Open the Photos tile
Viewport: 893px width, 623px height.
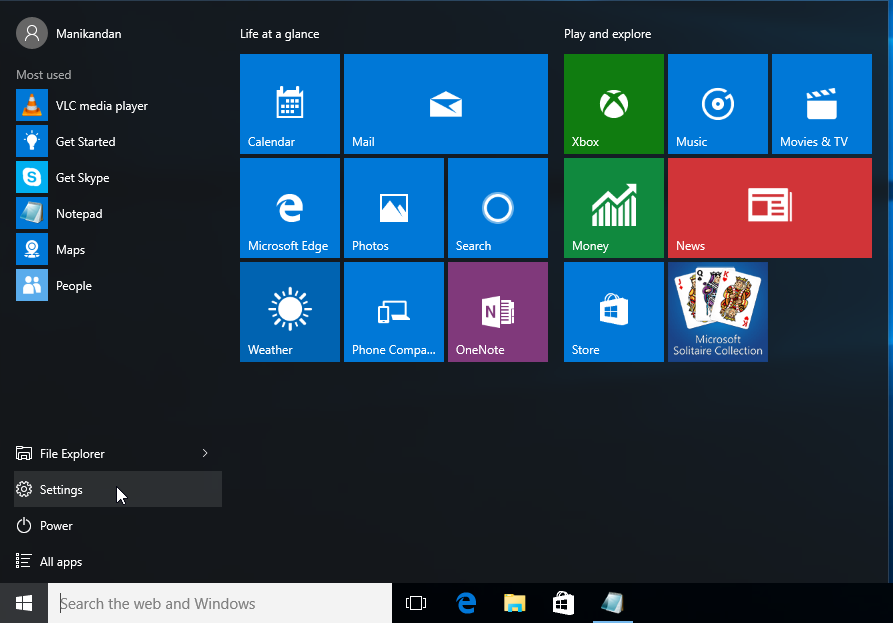click(394, 208)
